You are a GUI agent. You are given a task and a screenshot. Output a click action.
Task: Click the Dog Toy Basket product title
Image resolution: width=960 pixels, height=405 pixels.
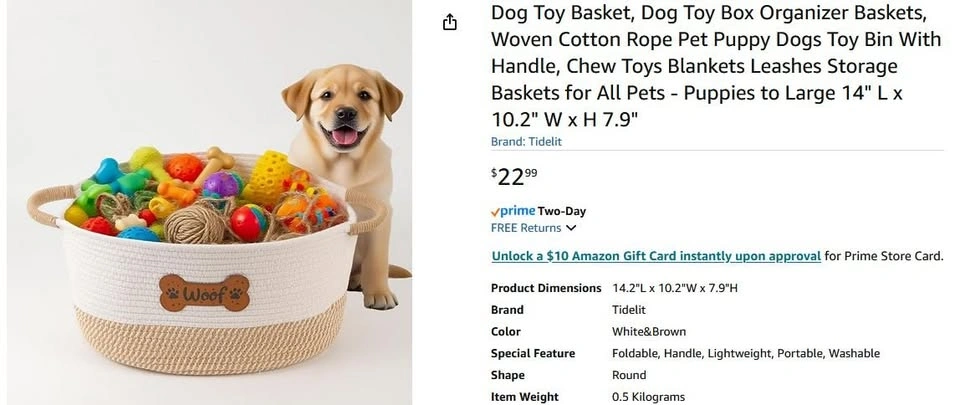pos(716,66)
